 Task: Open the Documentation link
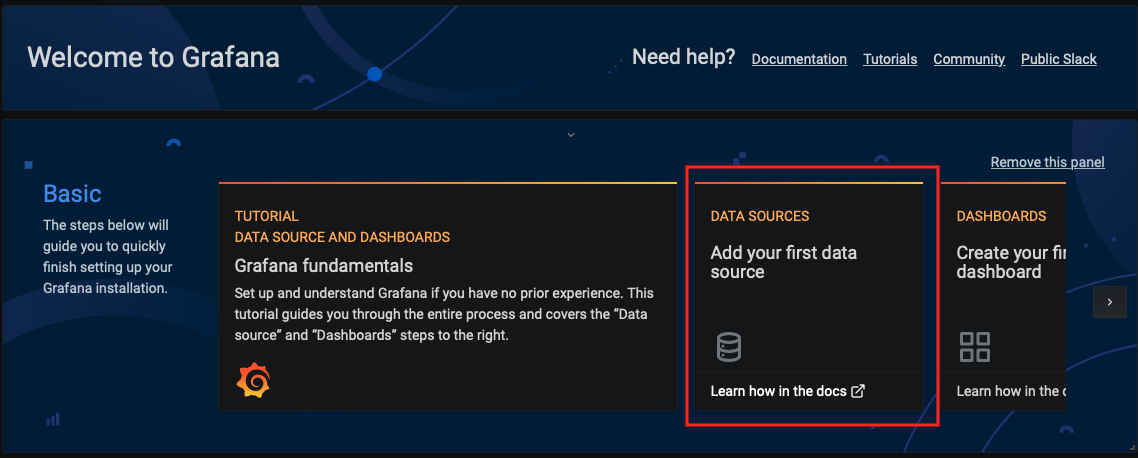pos(799,59)
